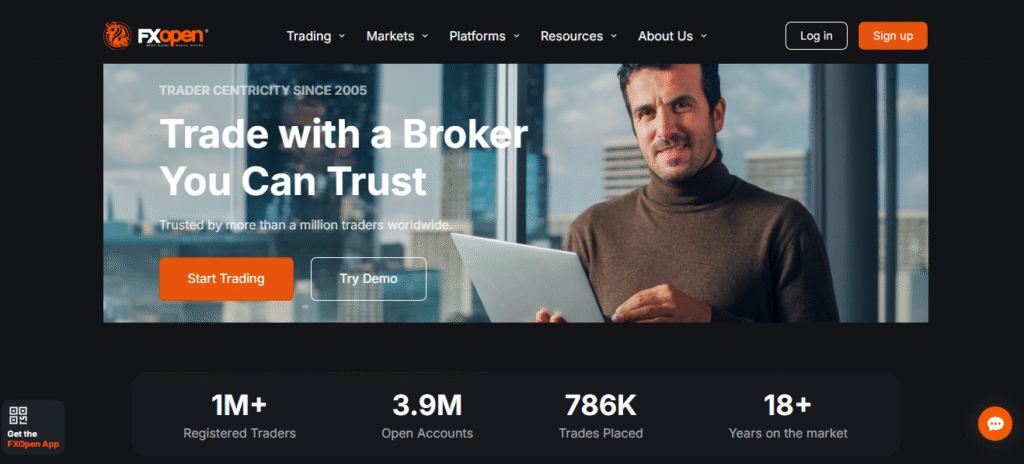Open the live chat bubble icon

tap(995, 423)
